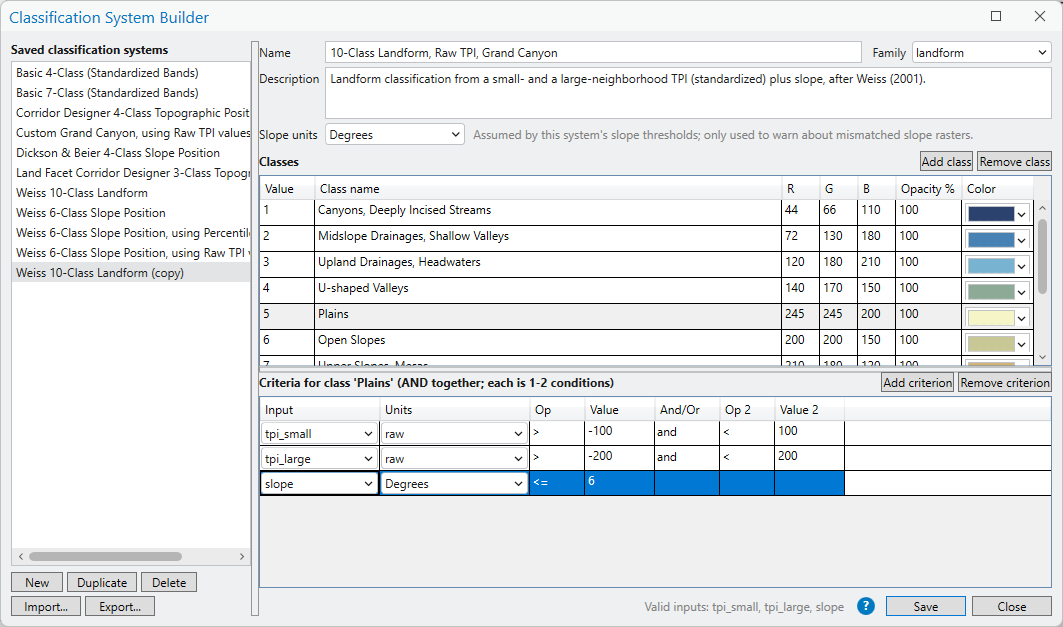Click into the Description text box
This screenshot has height=627, width=1063.
(688, 93)
